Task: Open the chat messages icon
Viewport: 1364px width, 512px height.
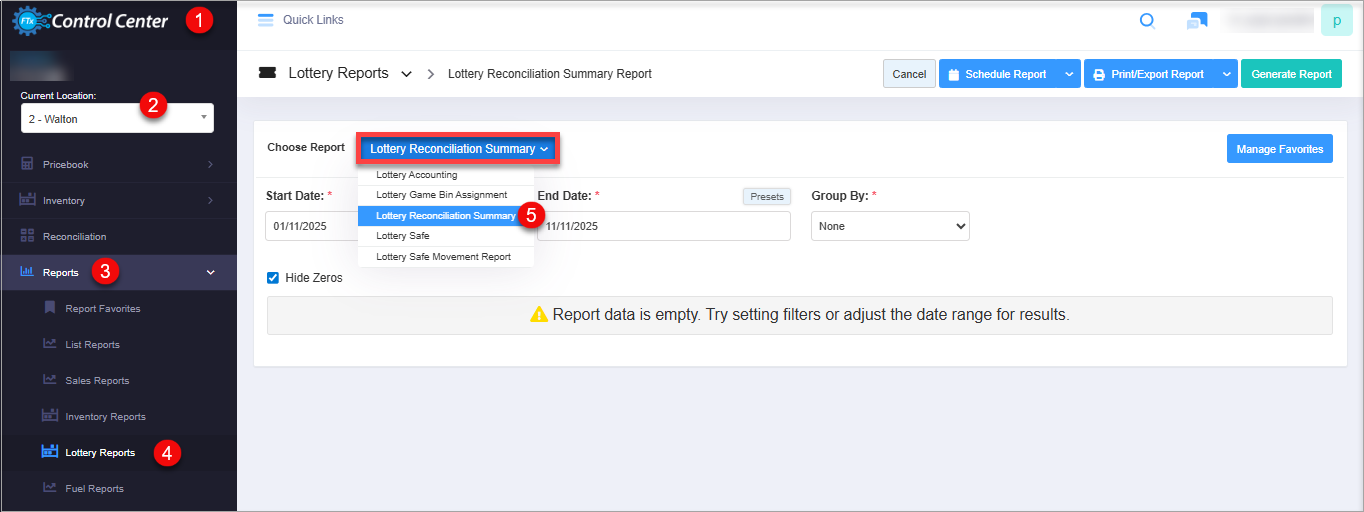Action: [1197, 21]
